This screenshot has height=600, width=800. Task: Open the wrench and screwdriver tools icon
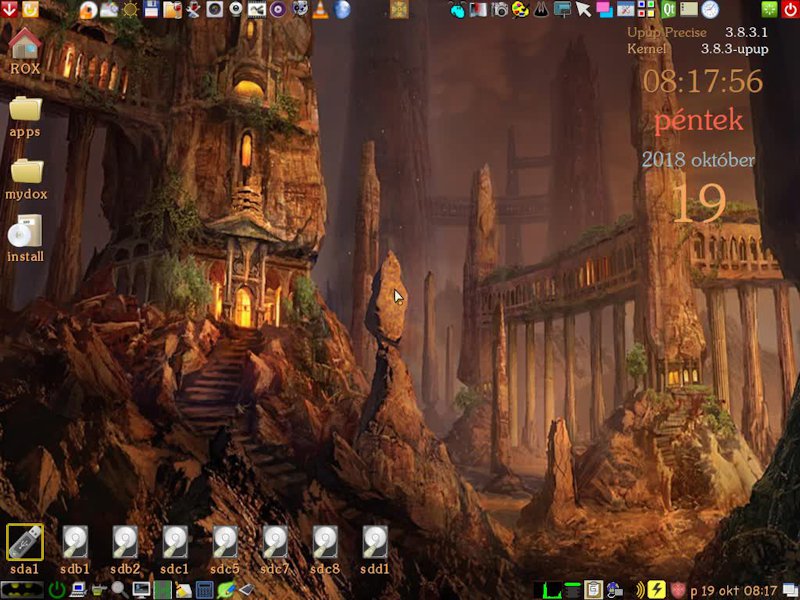click(x=193, y=10)
